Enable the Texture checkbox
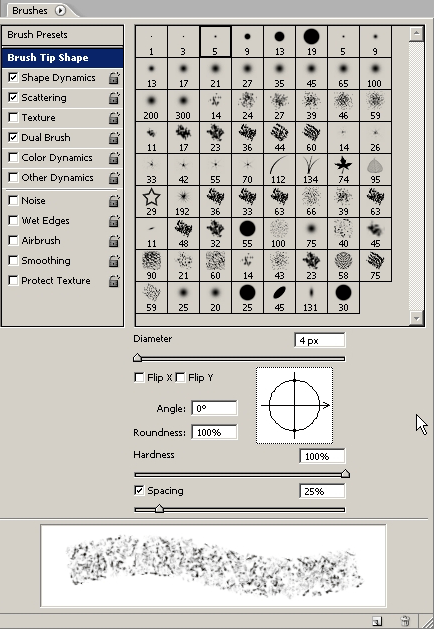Screen dimensions: 434x629 point(13,118)
